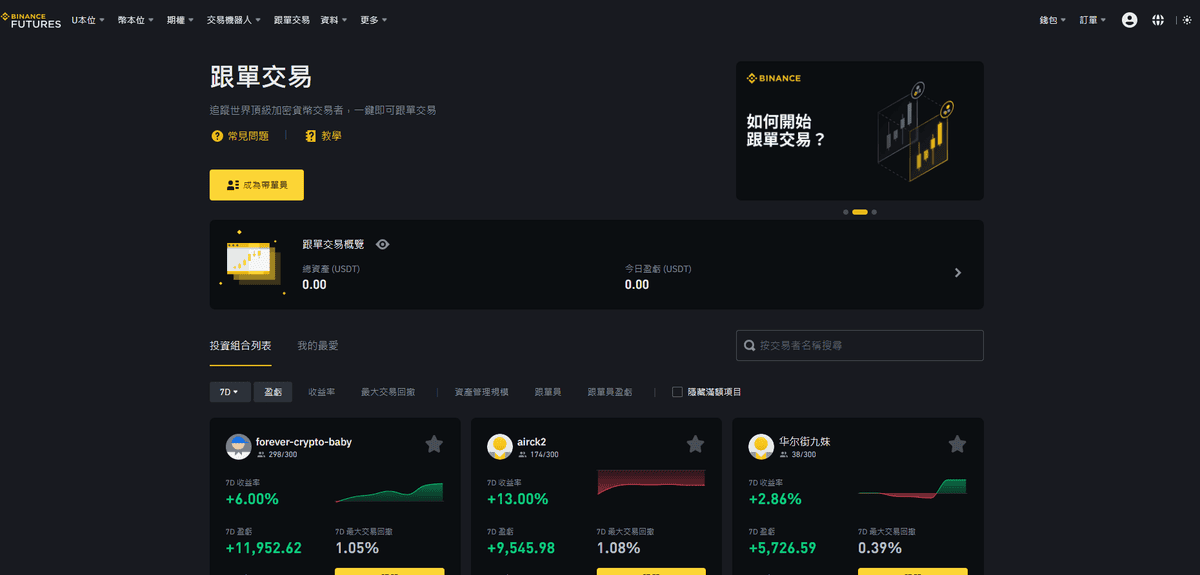Open trader name forever-crypto-baby
The height and width of the screenshot is (575, 1200).
pos(304,441)
